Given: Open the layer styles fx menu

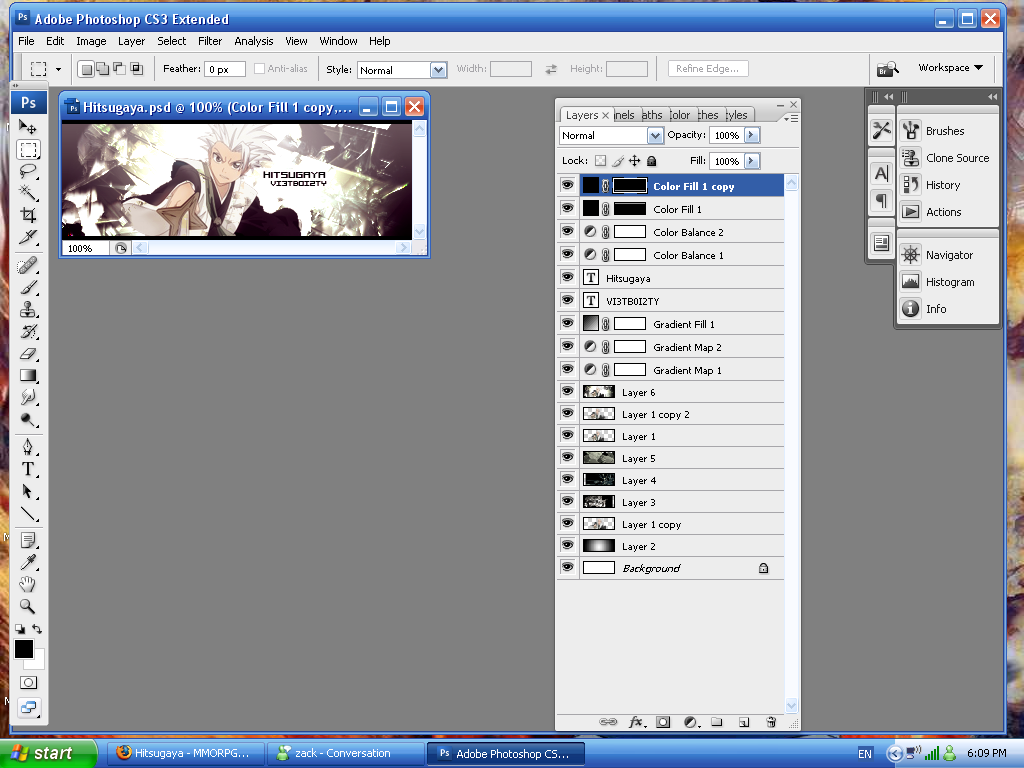Looking at the screenshot, I should 637,722.
